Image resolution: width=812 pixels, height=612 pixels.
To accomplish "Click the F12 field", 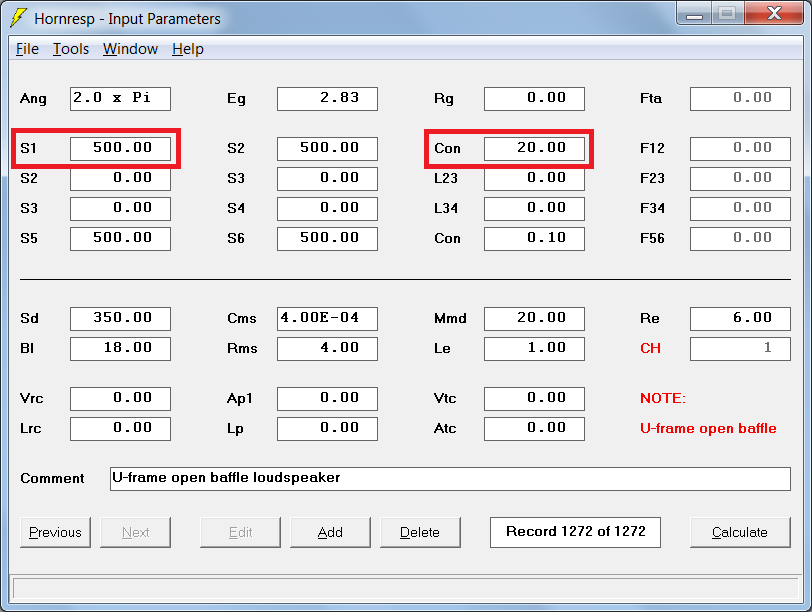I will pyautogui.click(x=741, y=149).
